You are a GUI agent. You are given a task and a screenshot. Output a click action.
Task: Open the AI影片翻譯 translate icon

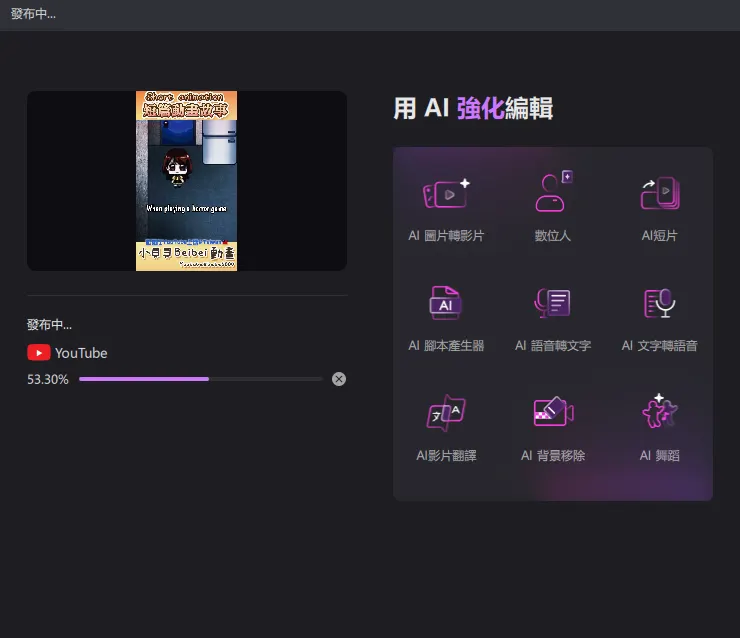point(446,413)
